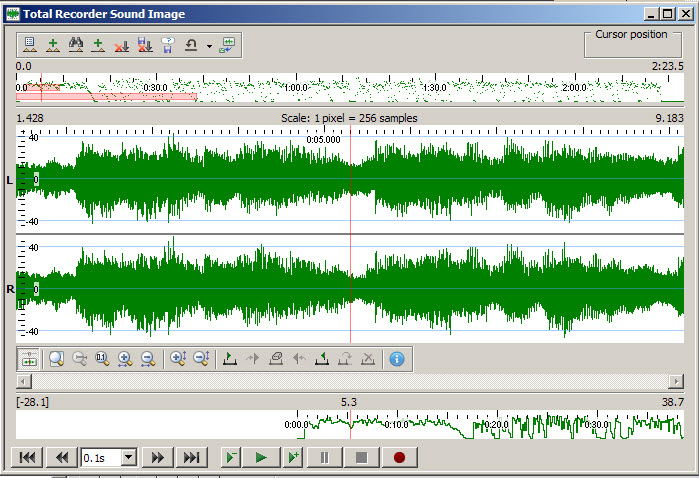
Task: Click the vertical zoom in icon
Action: tap(178, 359)
